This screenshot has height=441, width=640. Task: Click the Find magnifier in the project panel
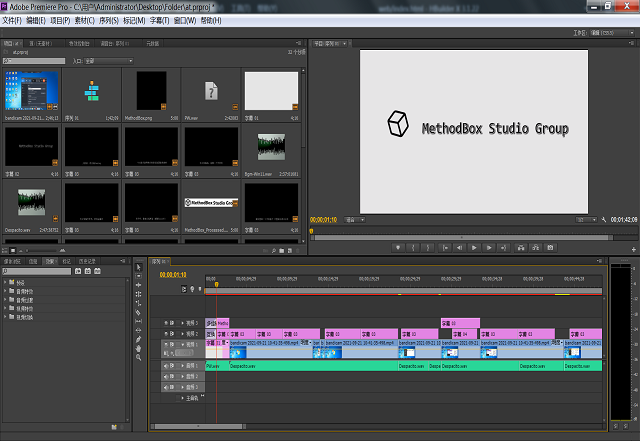pos(274,251)
